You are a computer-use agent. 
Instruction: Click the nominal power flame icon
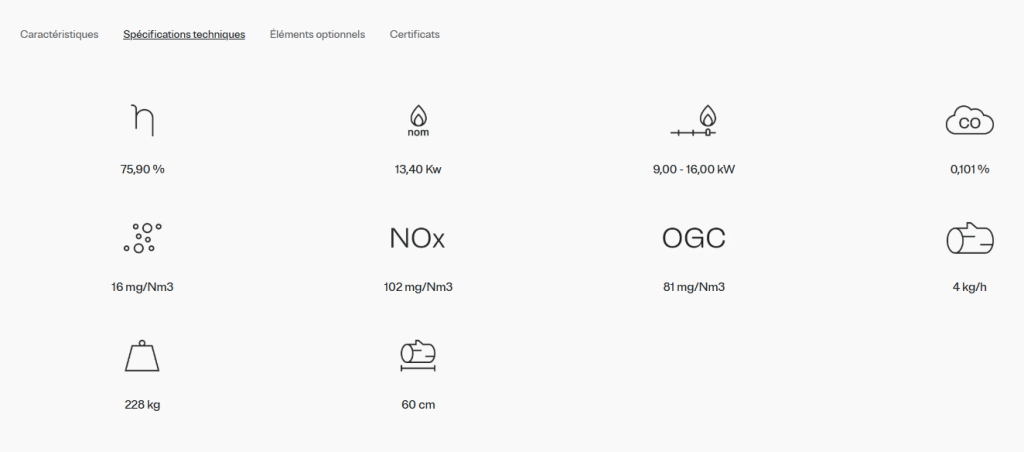point(418,121)
